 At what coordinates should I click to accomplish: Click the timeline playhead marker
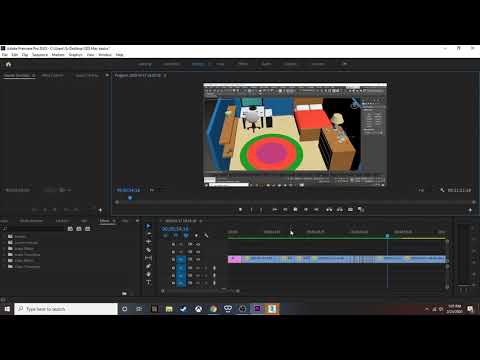[387, 236]
